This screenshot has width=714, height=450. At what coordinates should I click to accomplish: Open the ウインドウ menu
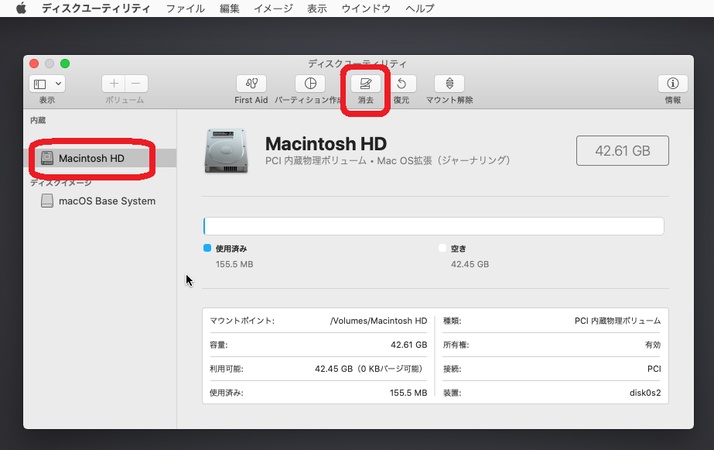click(366, 8)
